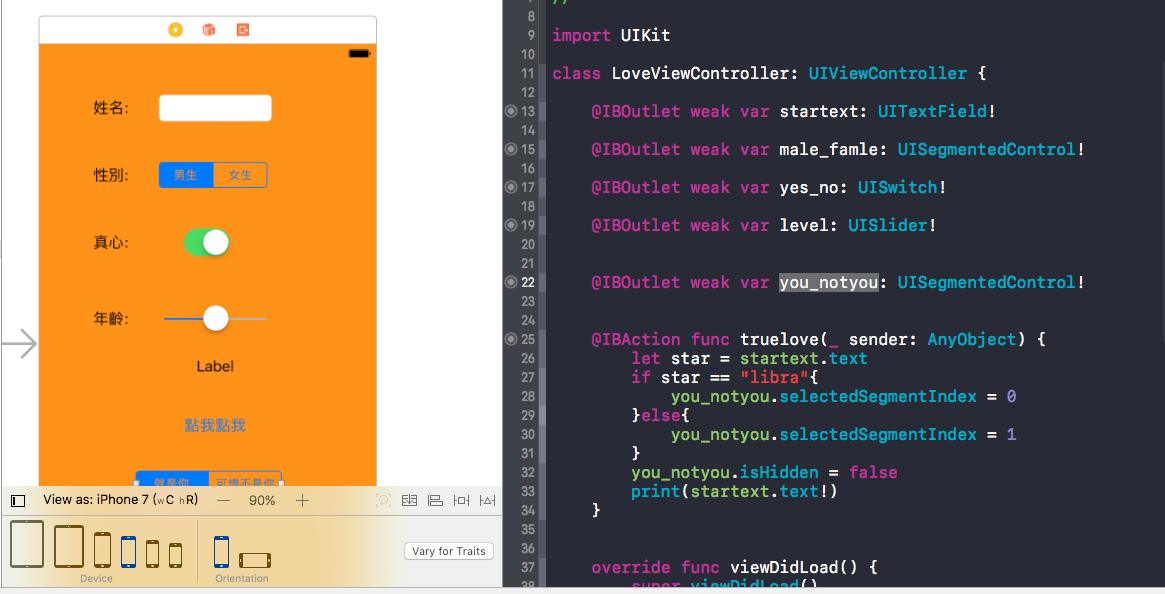
Task: Open the Align constraints popup icon
Action: point(435,500)
